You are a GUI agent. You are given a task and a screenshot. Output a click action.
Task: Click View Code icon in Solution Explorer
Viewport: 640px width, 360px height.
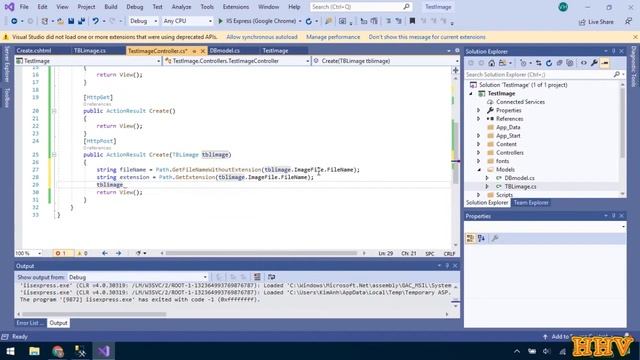click(584, 63)
